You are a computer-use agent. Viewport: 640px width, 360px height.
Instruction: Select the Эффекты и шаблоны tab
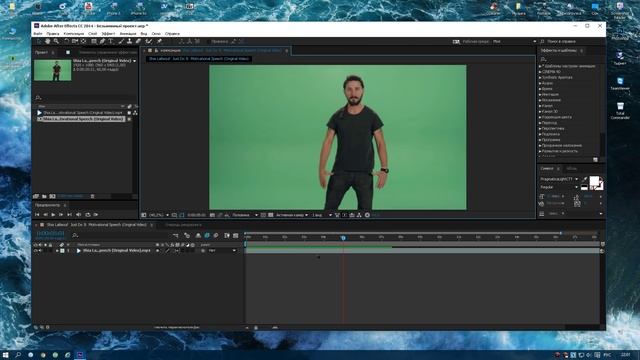(558, 51)
